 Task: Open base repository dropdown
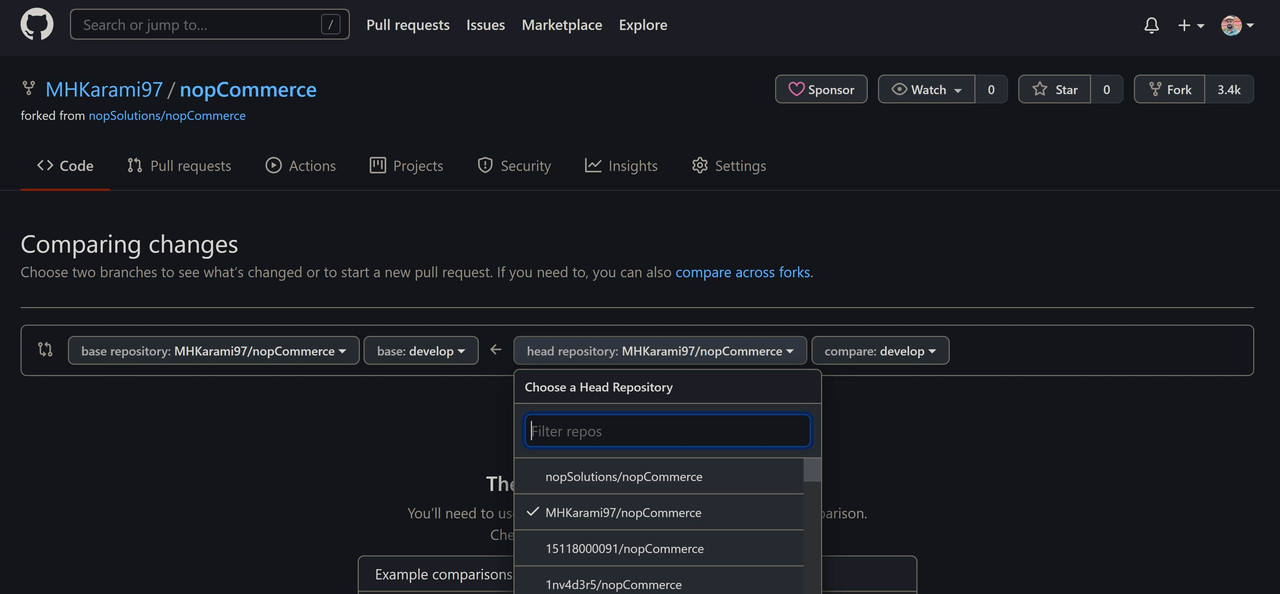pyautogui.click(x=213, y=350)
